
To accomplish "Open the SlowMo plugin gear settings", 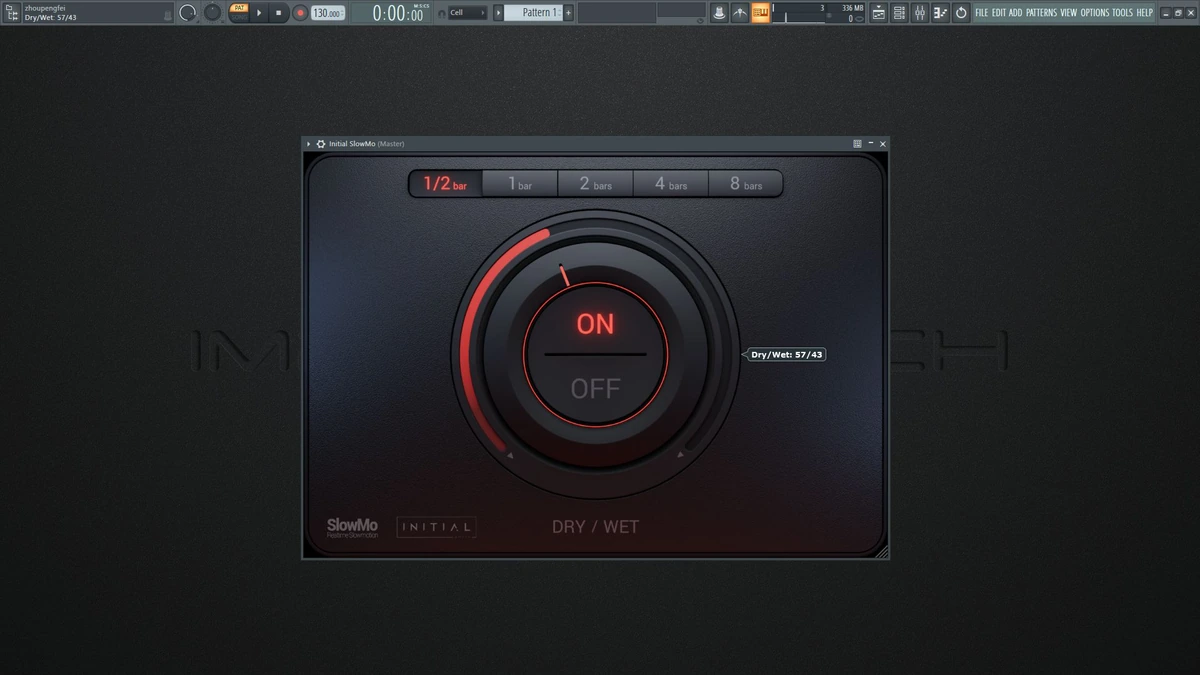I will [320, 144].
